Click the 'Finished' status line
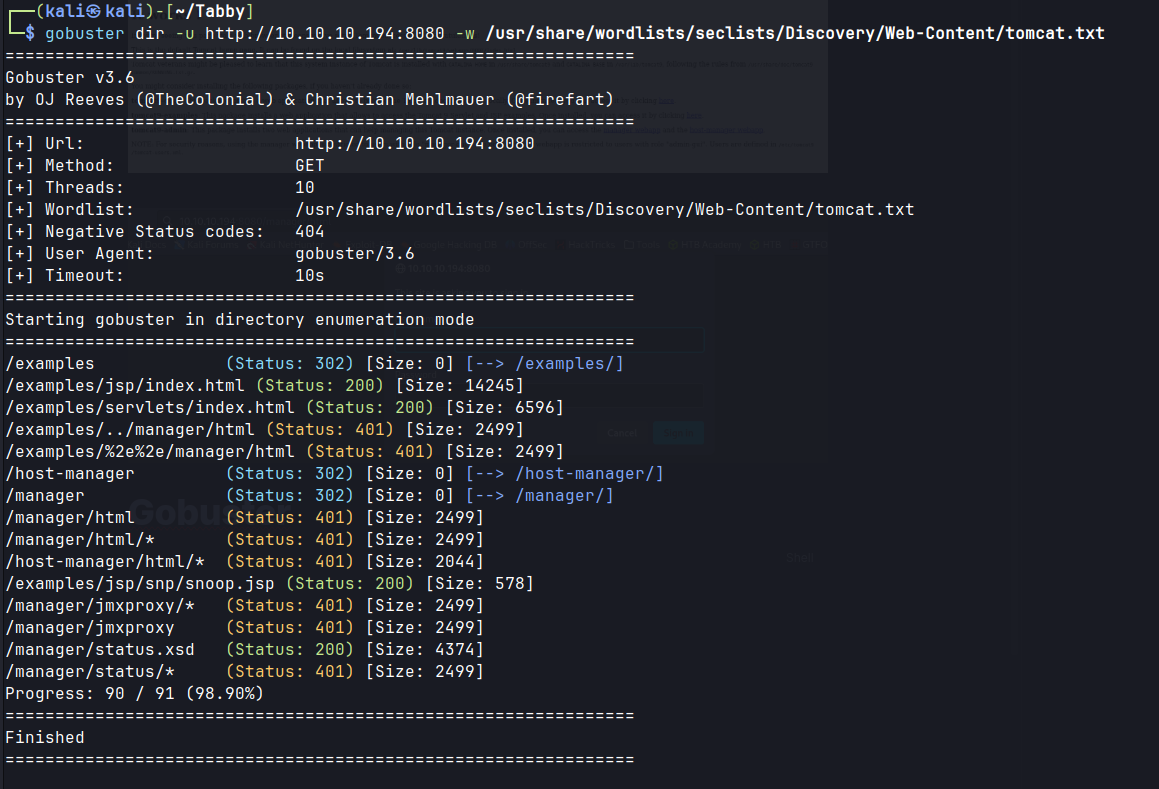This screenshot has height=789, width=1159. pos(44,738)
